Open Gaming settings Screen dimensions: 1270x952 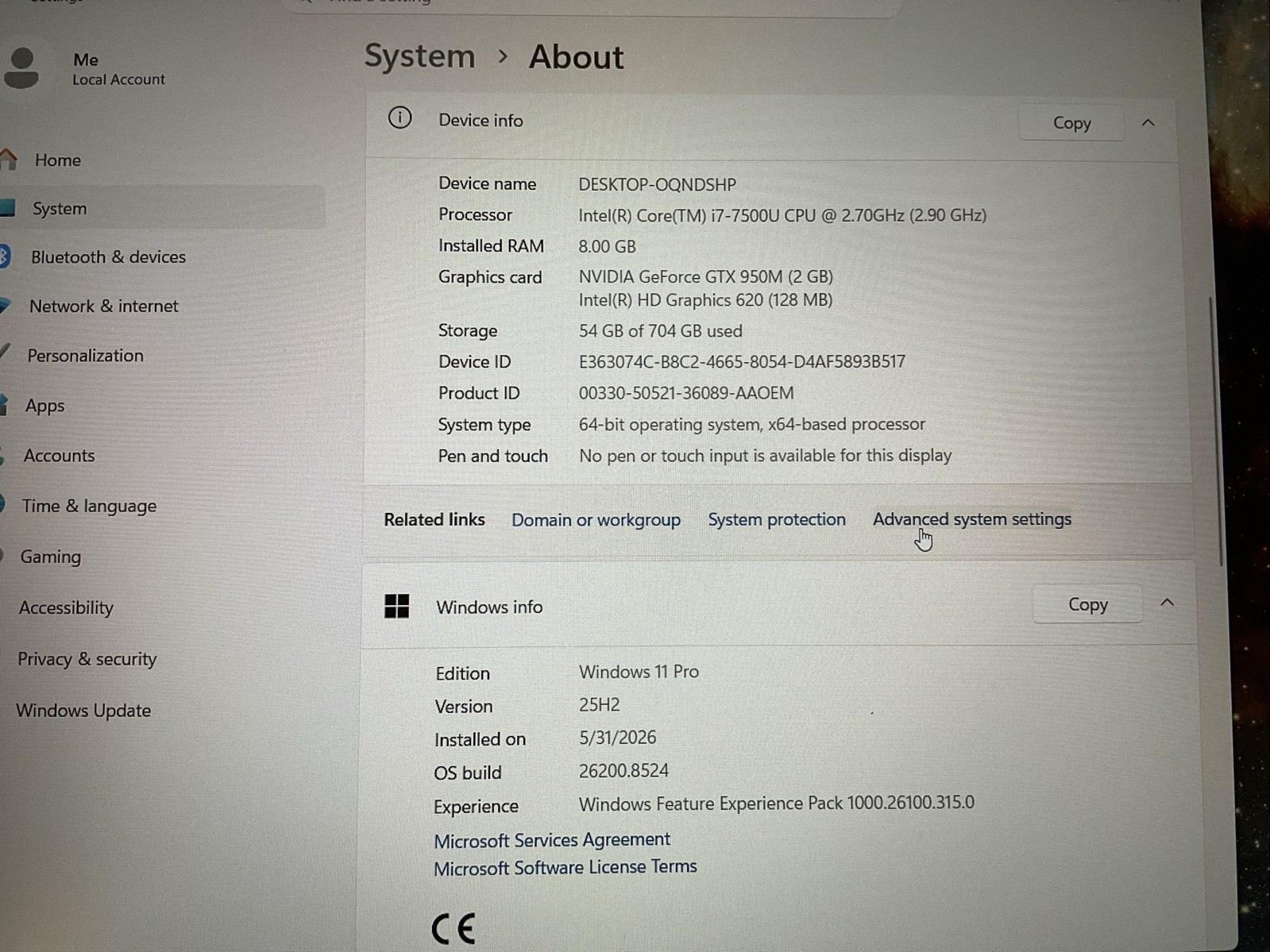coord(50,557)
